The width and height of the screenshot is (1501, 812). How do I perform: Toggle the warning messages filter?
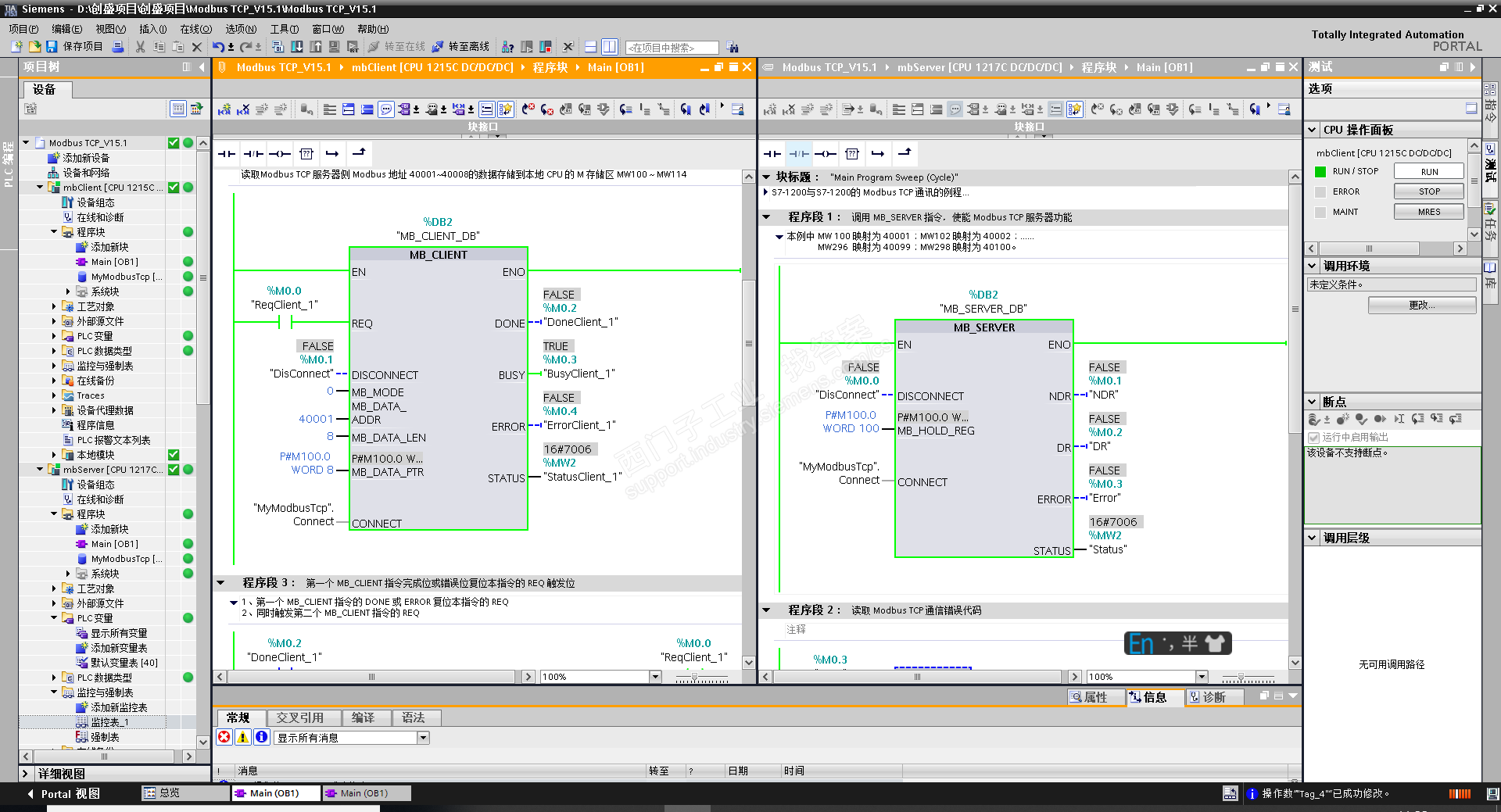coord(243,737)
